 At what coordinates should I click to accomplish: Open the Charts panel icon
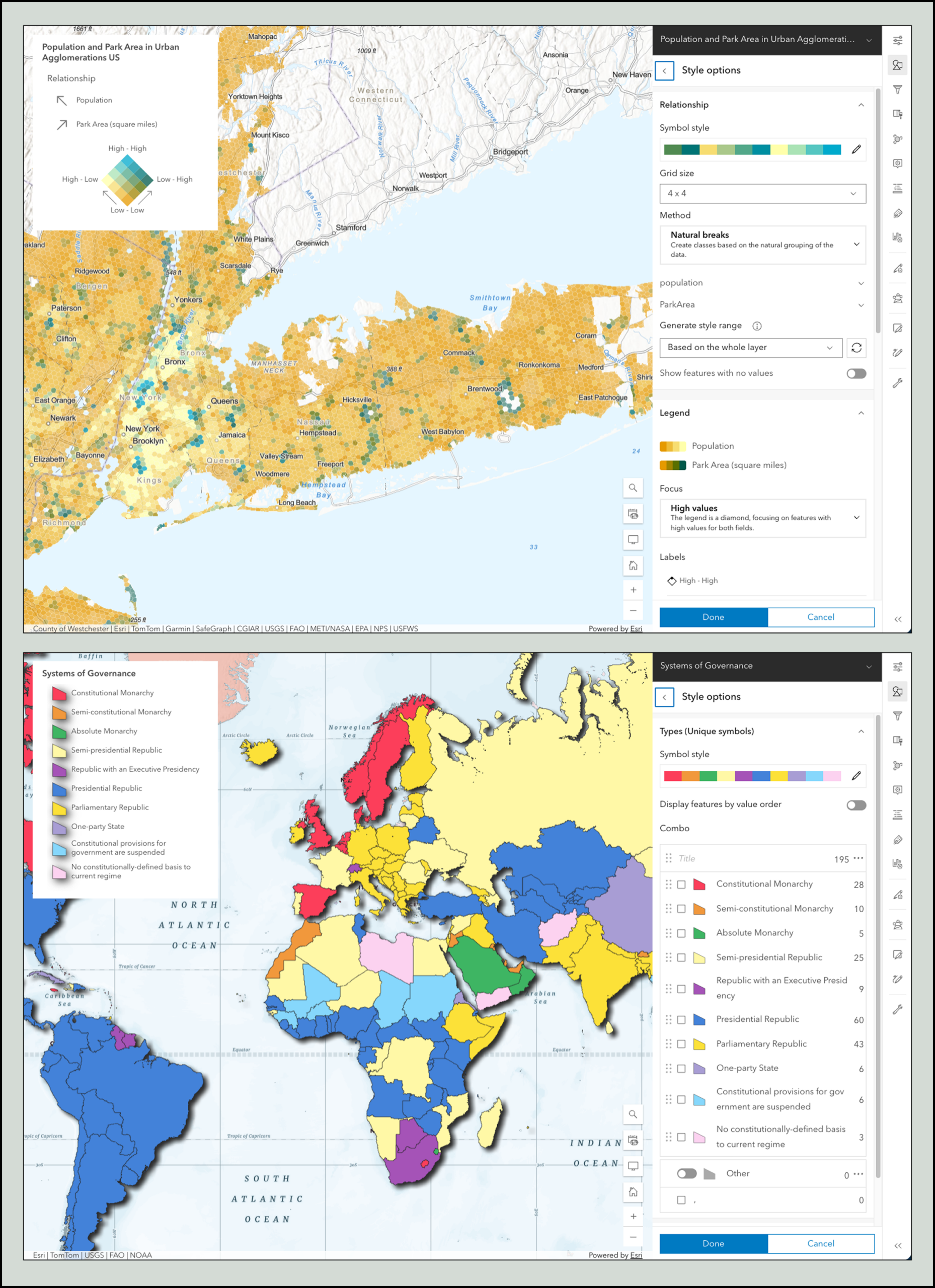point(898,237)
